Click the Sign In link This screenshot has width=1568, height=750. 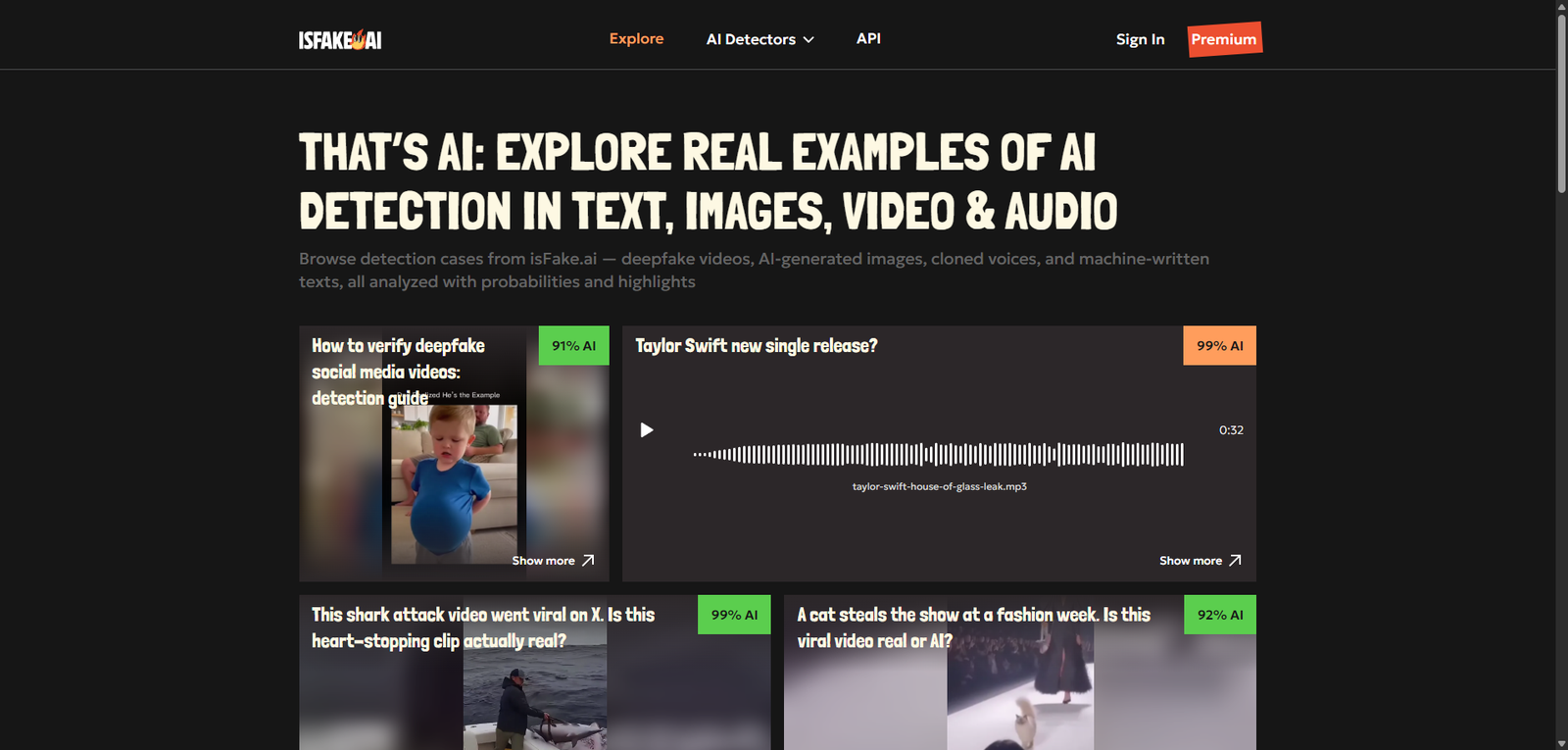pyautogui.click(x=1140, y=40)
